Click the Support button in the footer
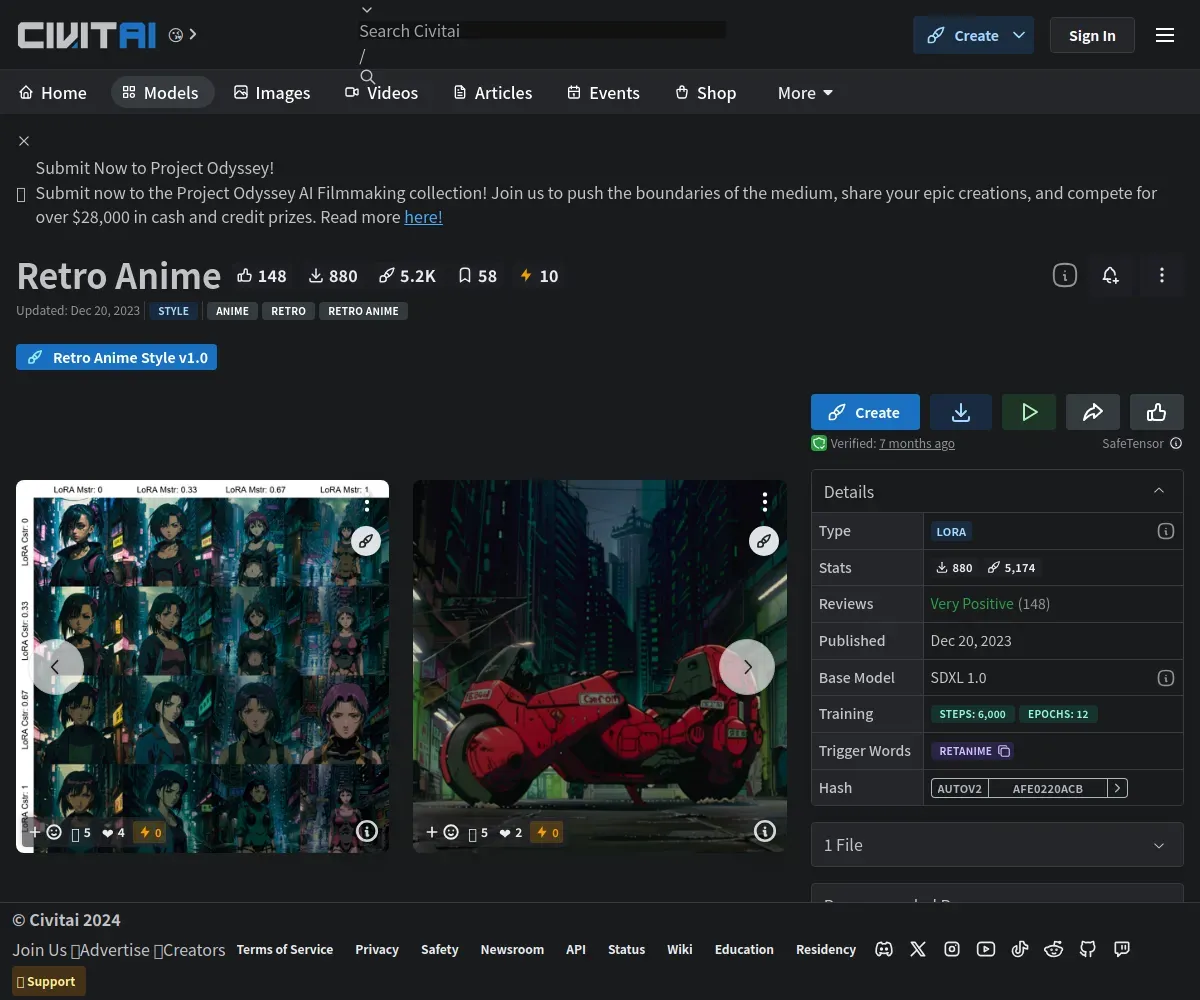The height and width of the screenshot is (1000, 1200). click(49, 981)
